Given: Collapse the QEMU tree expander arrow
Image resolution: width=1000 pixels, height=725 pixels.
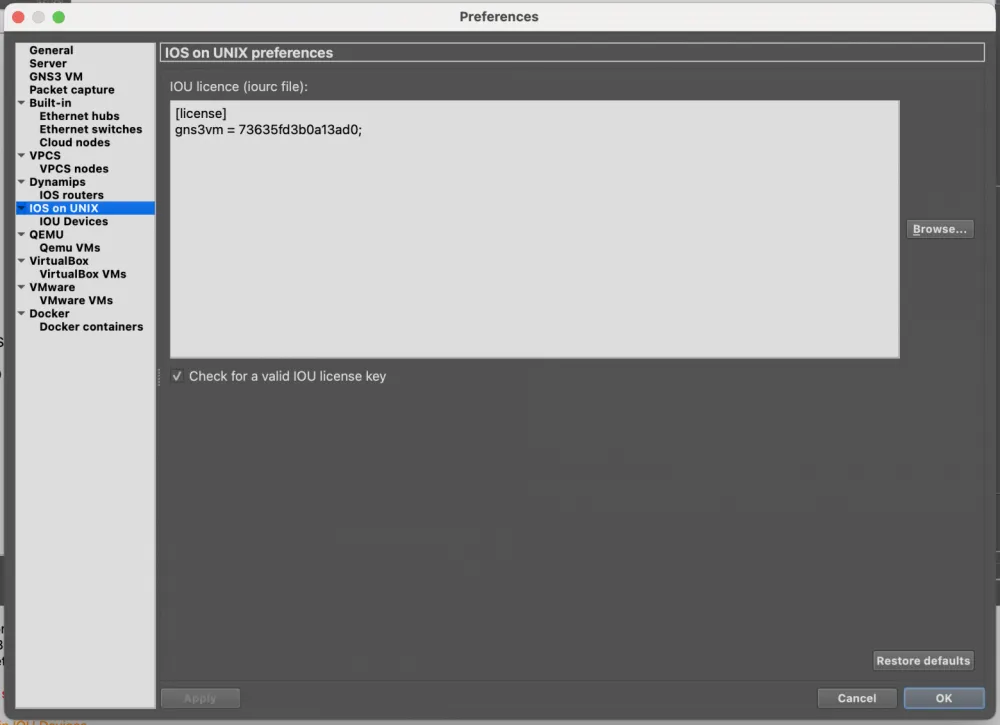Looking at the screenshot, I should pyautogui.click(x=21, y=235).
